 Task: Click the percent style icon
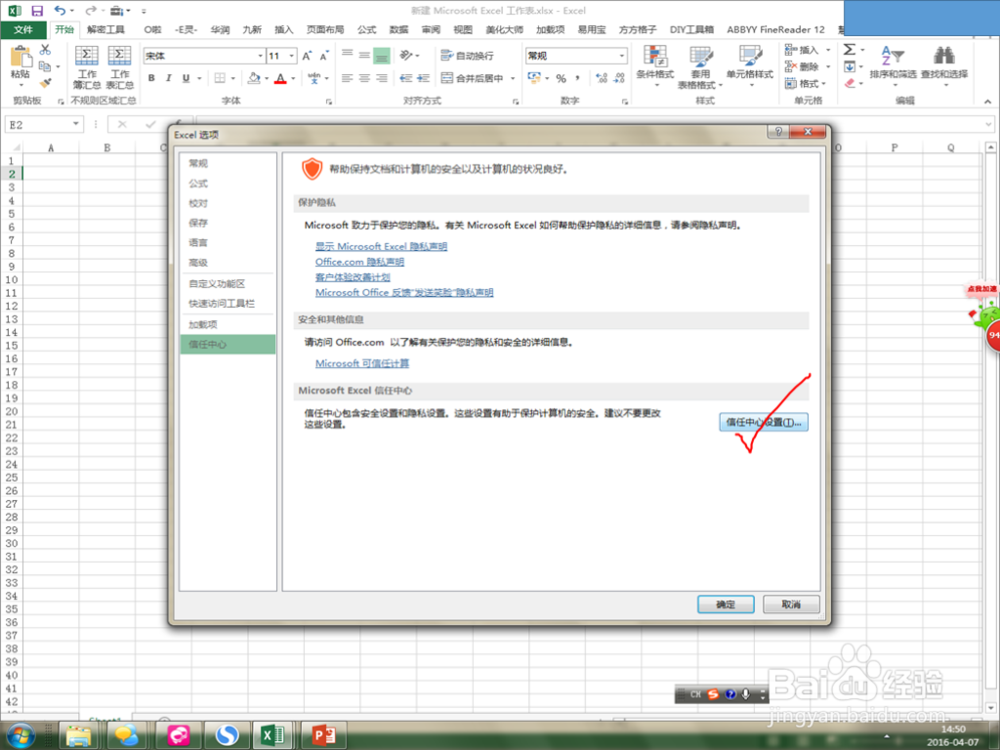pos(561,78)
